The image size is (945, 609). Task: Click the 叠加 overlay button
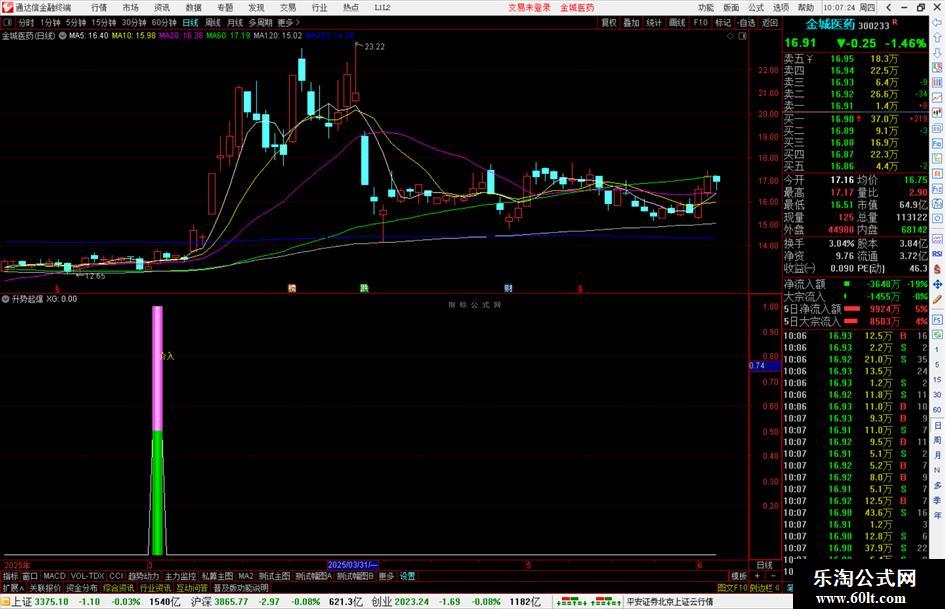pos(631,23)
